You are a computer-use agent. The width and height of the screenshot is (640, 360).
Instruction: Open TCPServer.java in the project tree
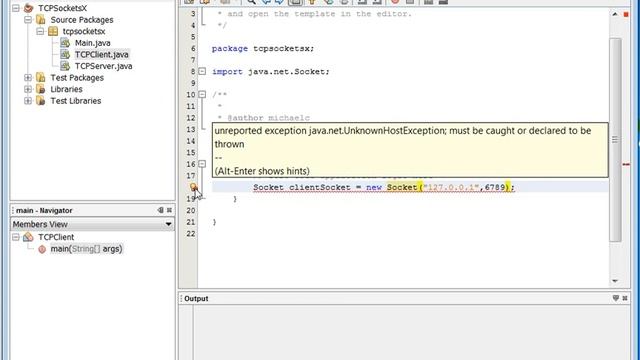tap(104, 66)
